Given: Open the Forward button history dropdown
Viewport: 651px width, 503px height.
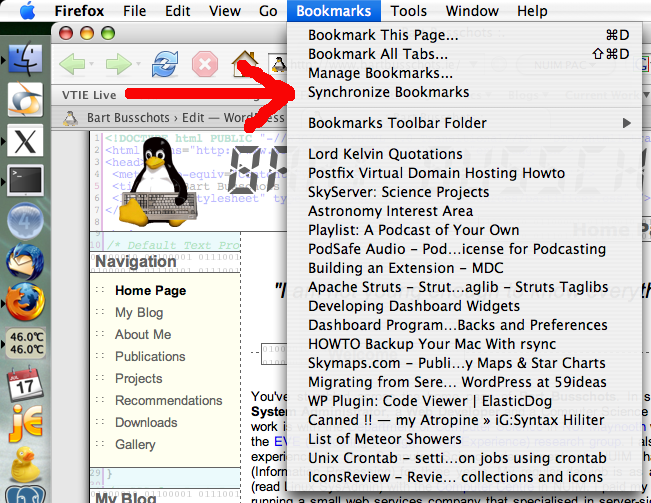Looking at the screenshot, I should pyautogui.click(x=138, y=64).
